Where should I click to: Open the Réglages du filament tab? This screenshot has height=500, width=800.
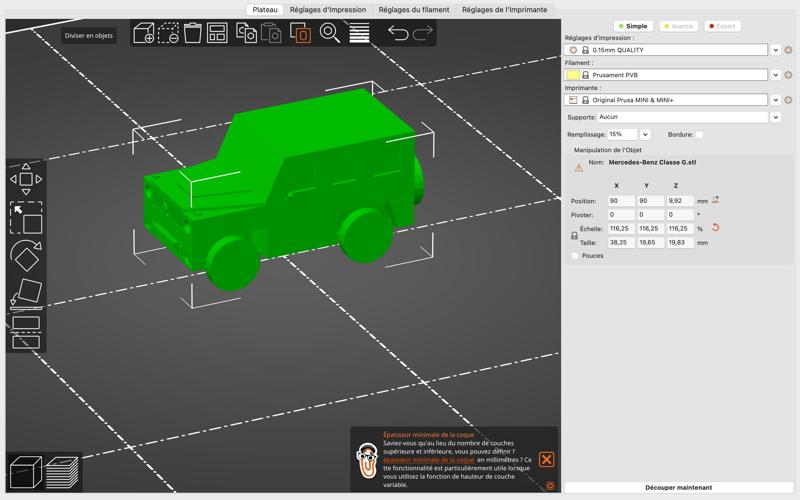coord(414,10)
